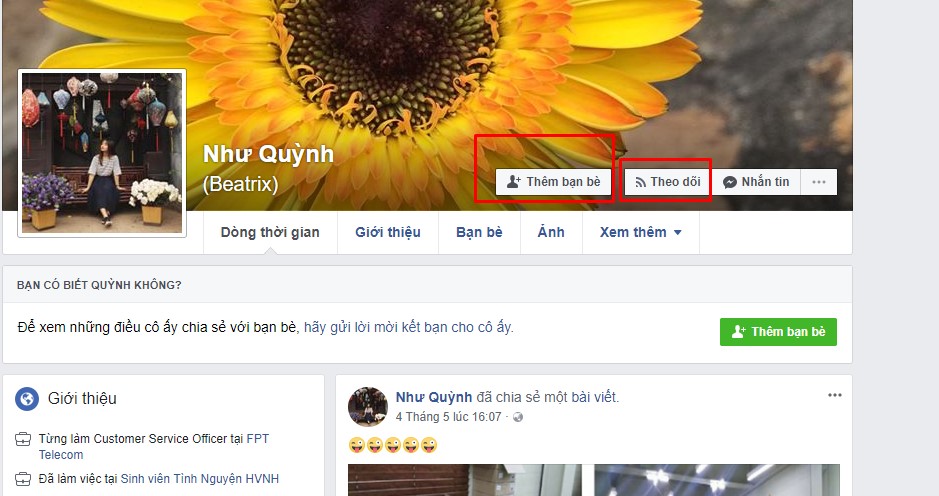Open the three-dot more options on cover
Image resolution: width=939 pixels, height=496 pixels.
(x=819, y=182)
